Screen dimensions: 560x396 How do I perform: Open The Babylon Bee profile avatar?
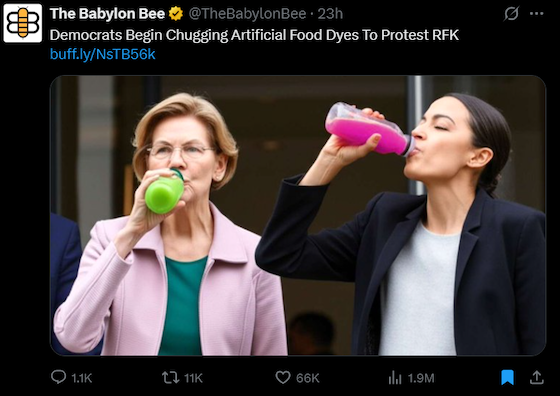[23, 23]
